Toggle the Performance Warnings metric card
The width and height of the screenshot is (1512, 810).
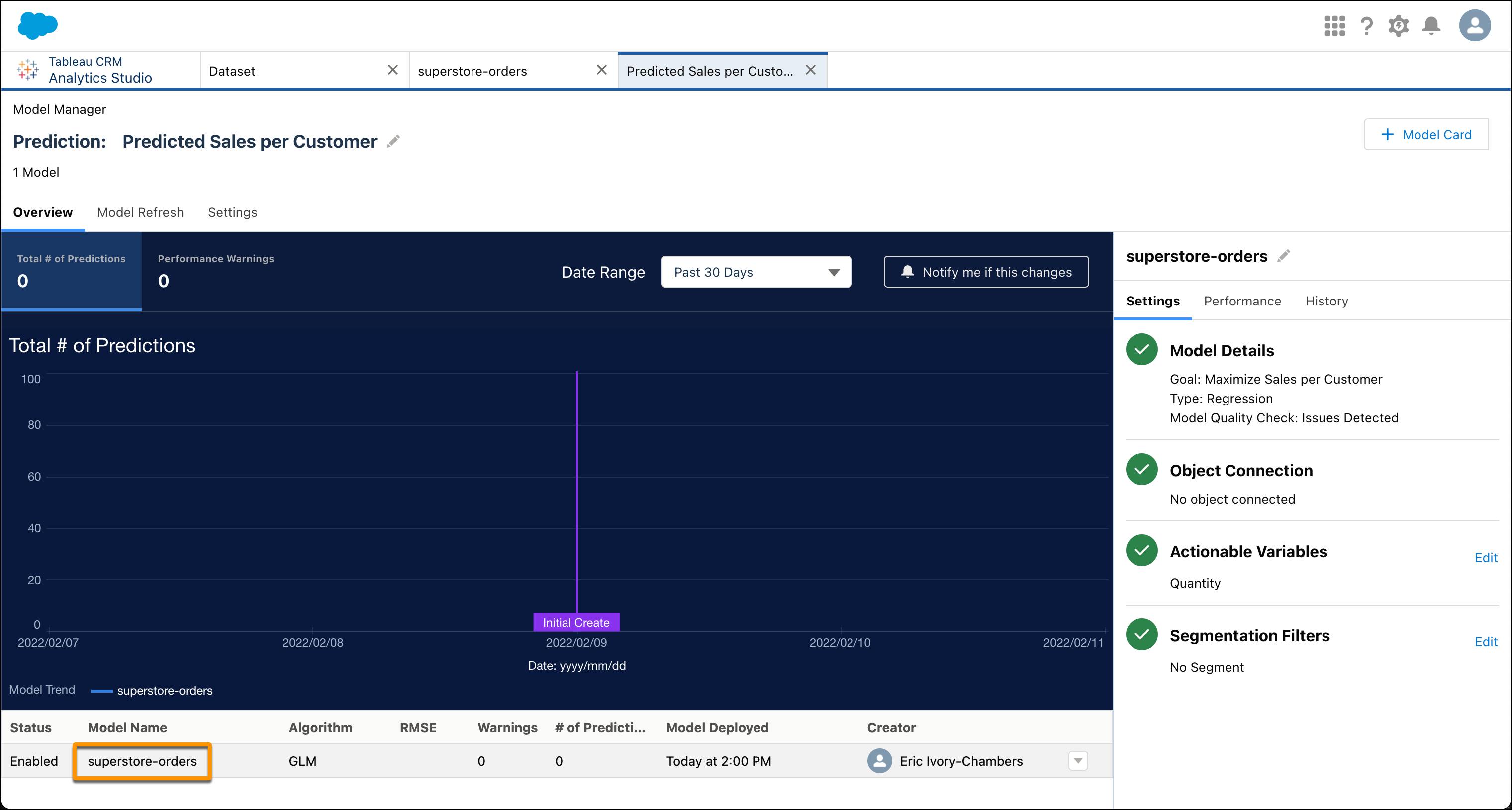click(x=215, y=271)
